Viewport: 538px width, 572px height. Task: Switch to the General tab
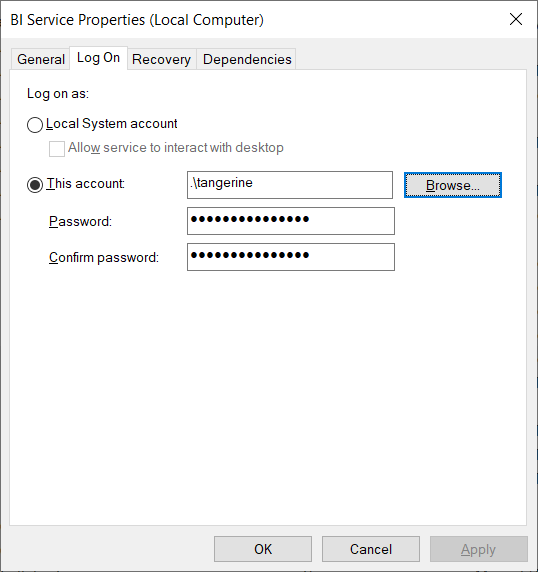pyautogui.click(x=40, y=59)
